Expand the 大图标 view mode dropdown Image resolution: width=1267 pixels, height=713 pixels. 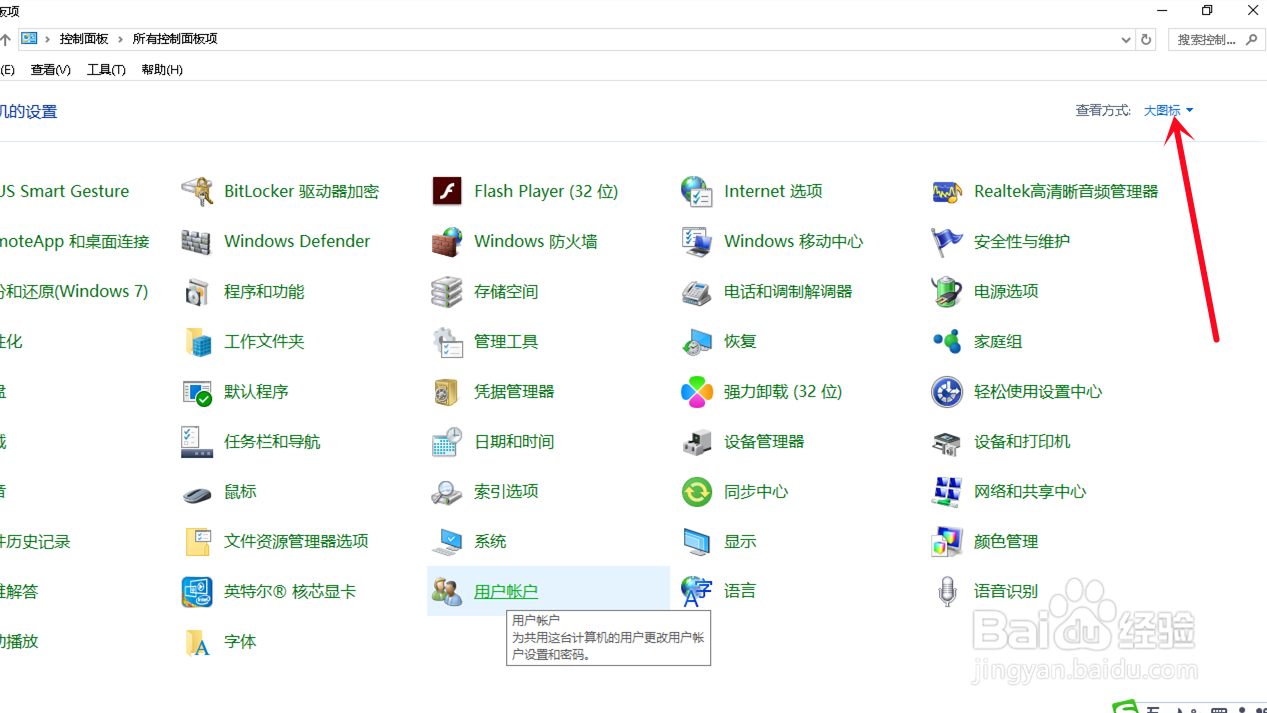click(1169, 110)
